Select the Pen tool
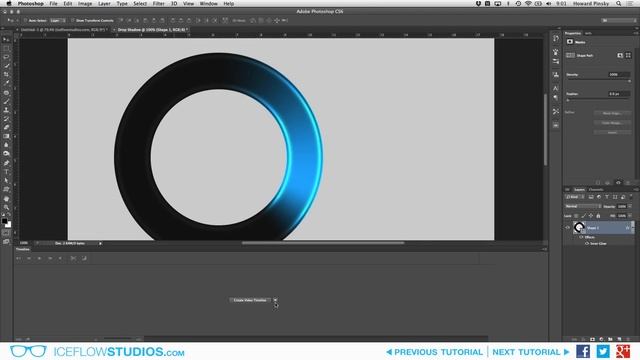The image size is (640, 360). pyautogui.click(x=6, y=163)
